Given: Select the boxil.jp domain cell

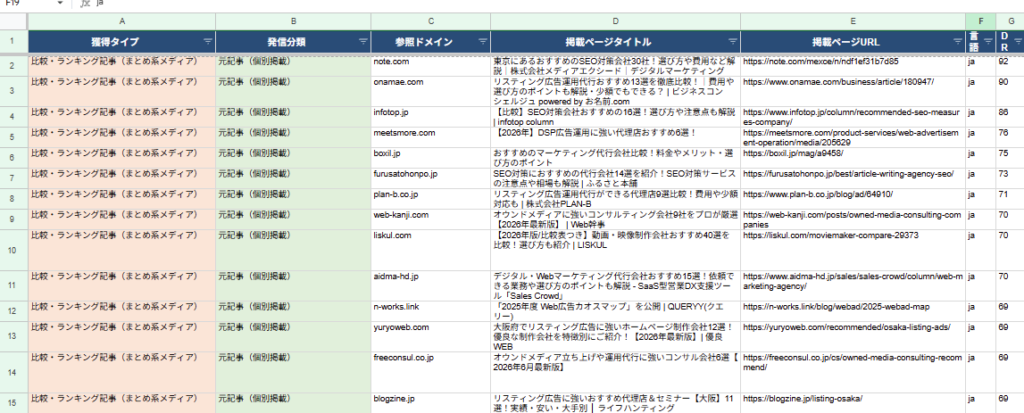Looking at the screenshot, I should click(431, 157).
